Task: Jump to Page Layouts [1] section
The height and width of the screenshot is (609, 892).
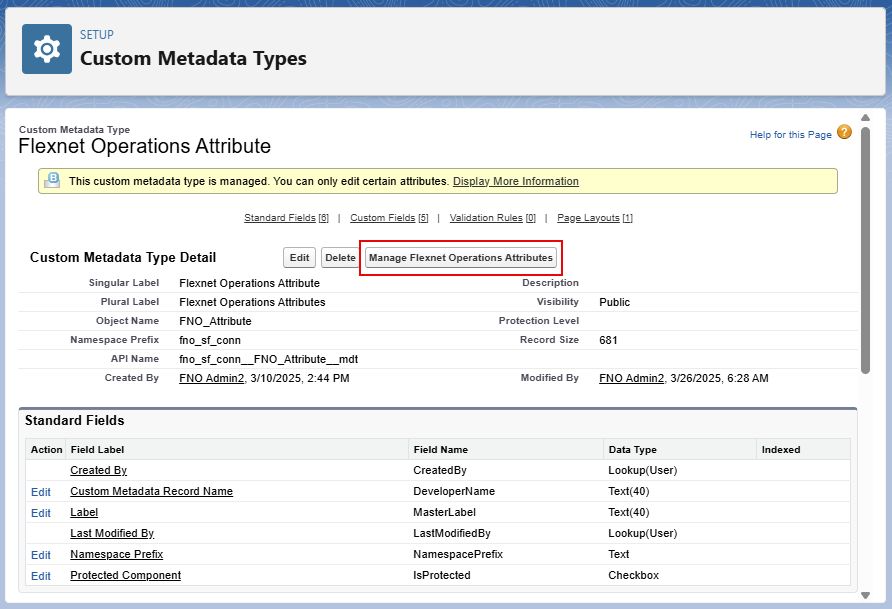Action: 594,218
